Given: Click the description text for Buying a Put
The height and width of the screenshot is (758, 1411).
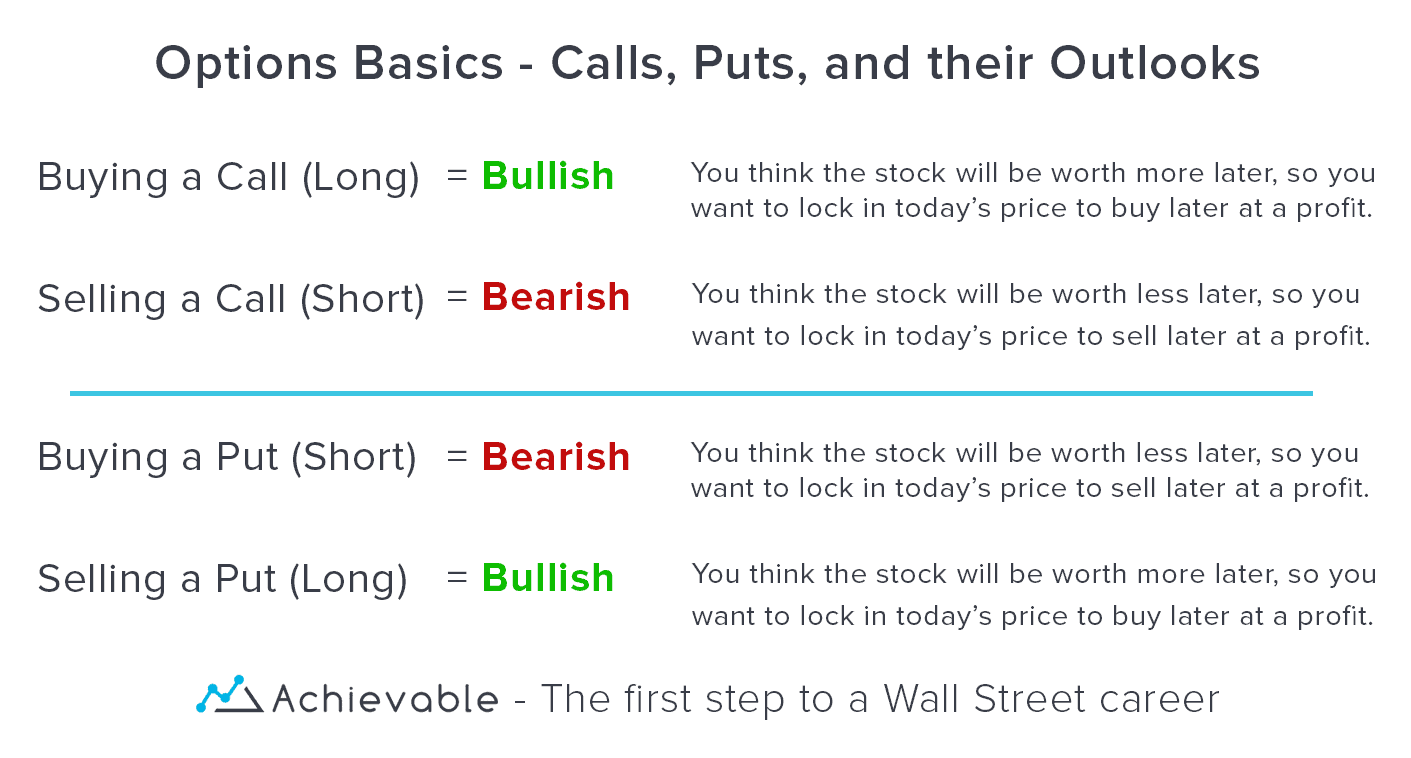Looking at the screenshot, I should click(x=1029, y=470).
